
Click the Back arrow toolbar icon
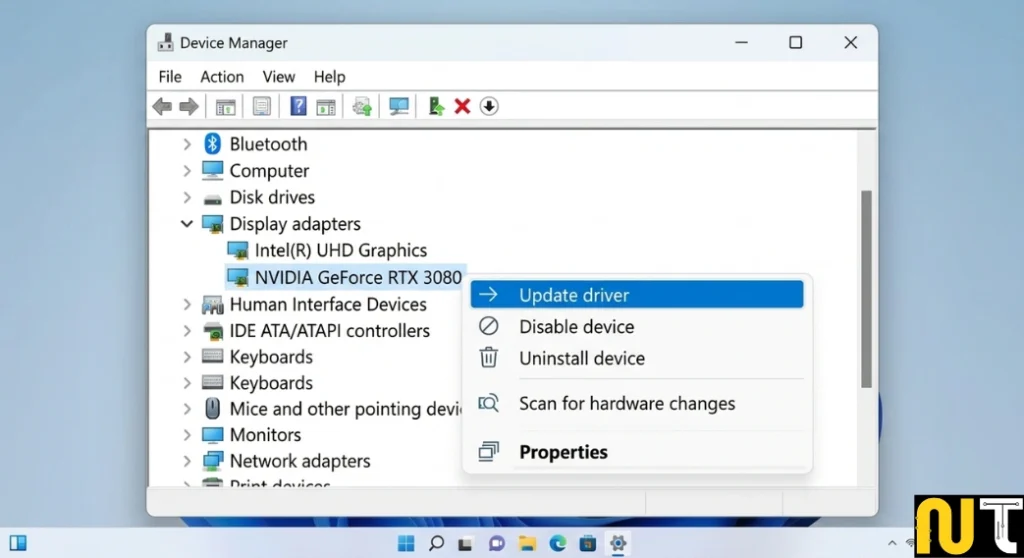point(162,106)
